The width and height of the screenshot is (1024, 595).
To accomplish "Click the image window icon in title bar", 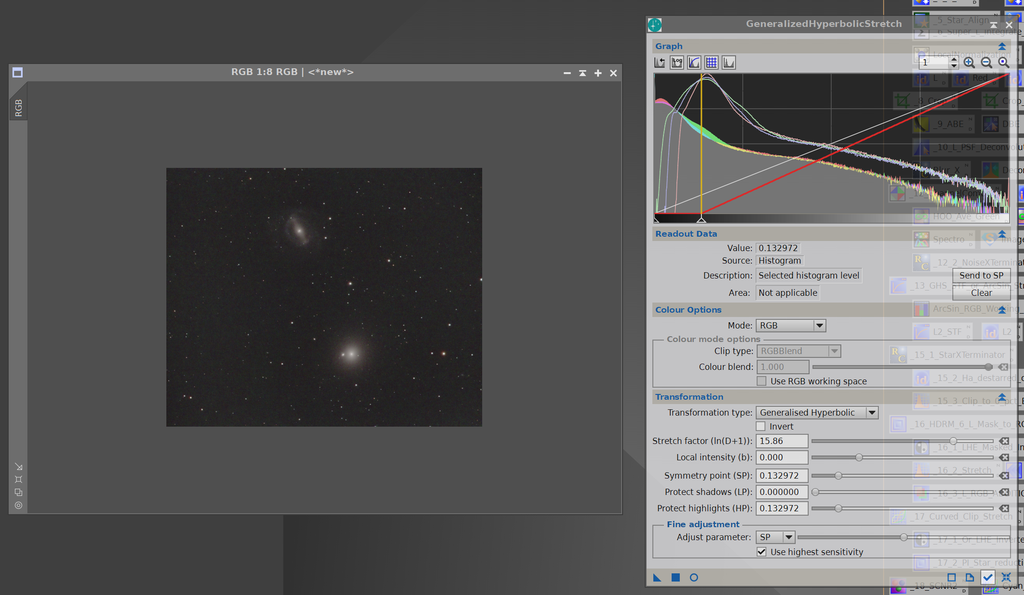I will [18, 72].
